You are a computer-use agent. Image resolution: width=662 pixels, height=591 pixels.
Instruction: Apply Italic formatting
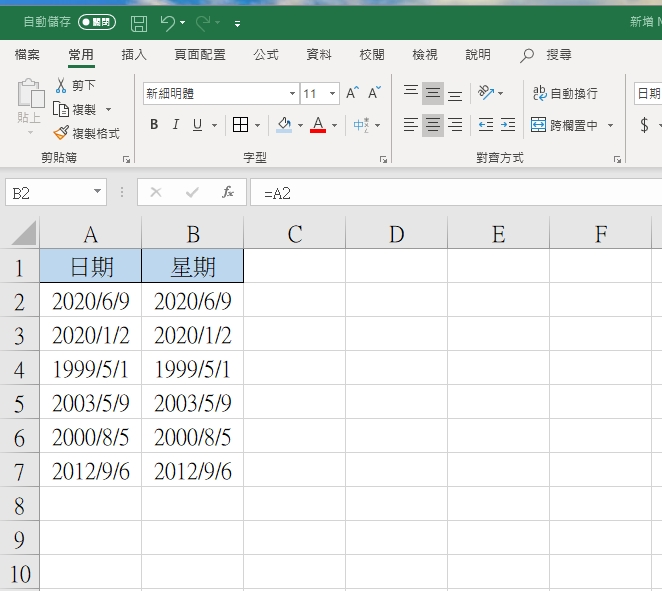click(x=176, y=125)
